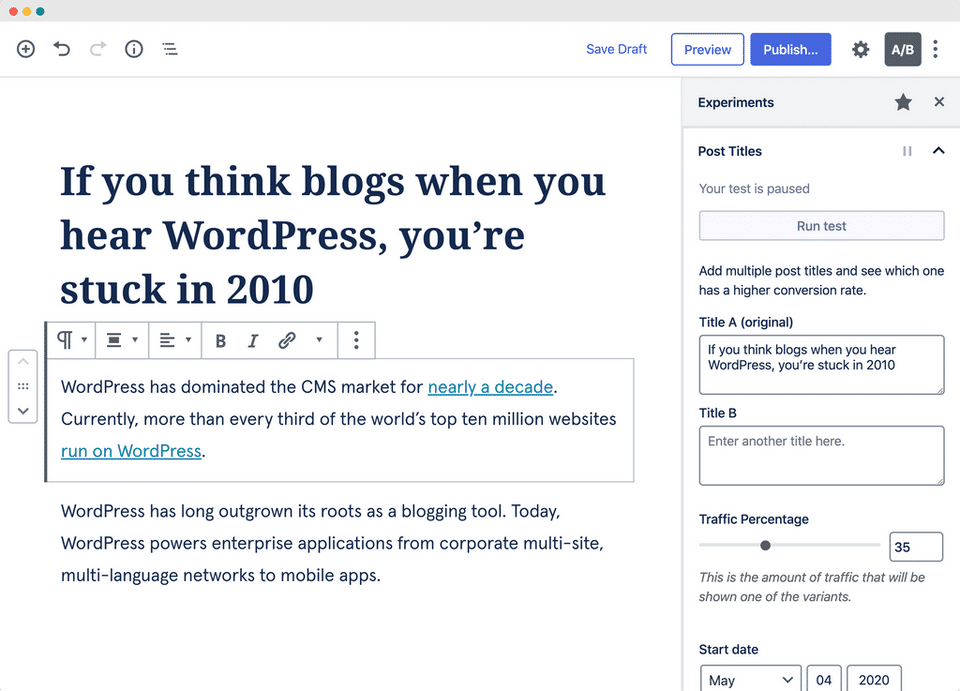Toggle italic formatting
The height and width of the screenshot is (691, 960).
pyautogui.click(x=253, y=340)
